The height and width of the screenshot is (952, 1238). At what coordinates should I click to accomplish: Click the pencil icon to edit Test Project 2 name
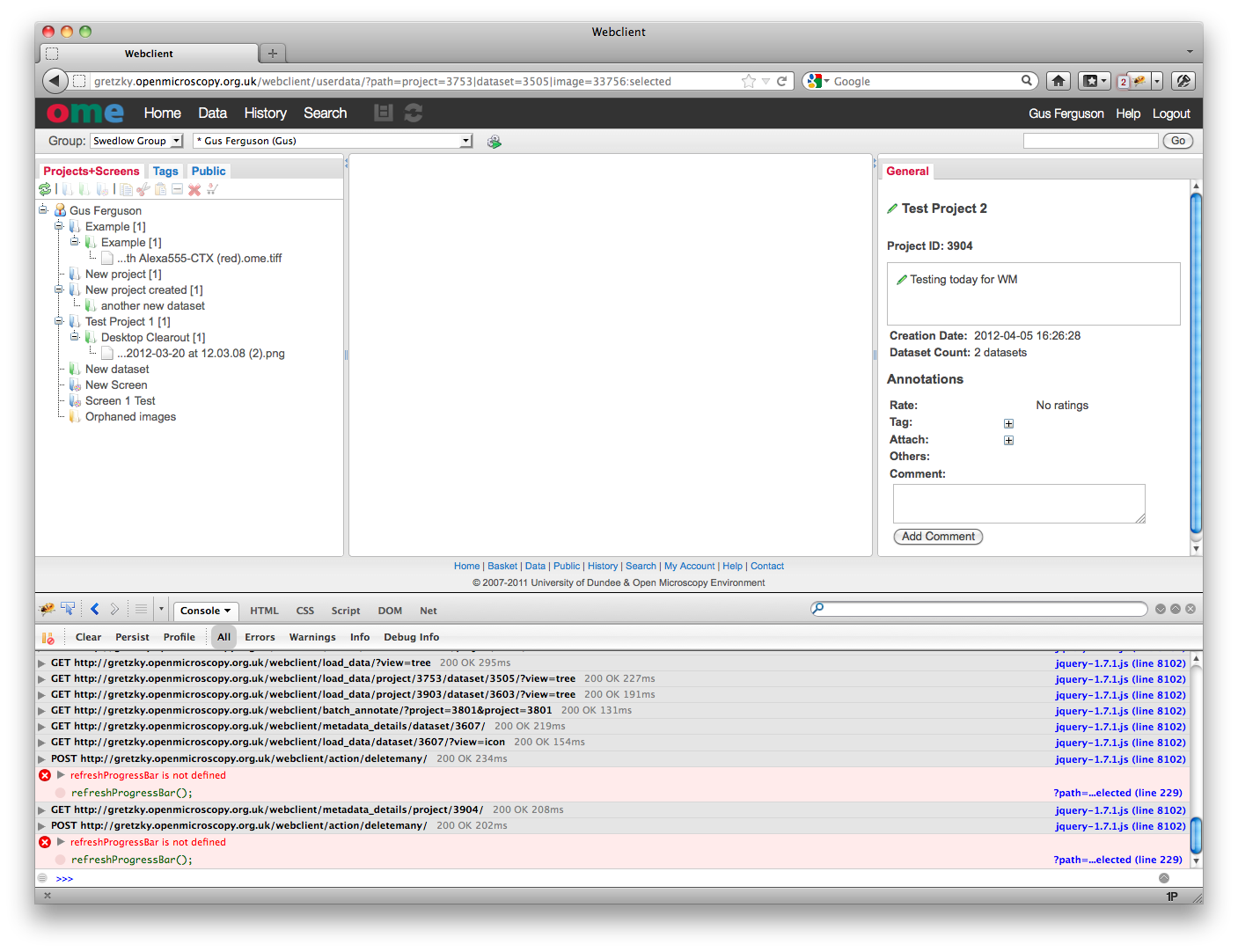pos(892,209)
